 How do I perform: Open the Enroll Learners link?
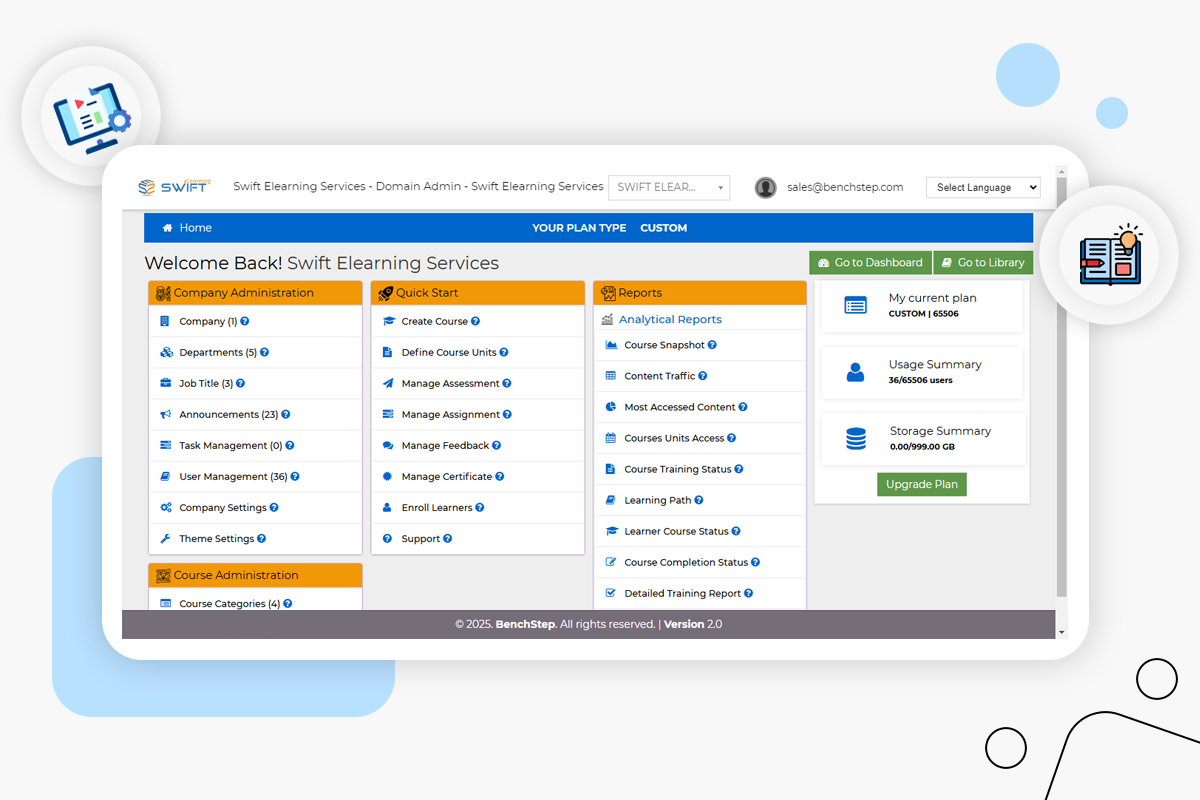(437, 508)
